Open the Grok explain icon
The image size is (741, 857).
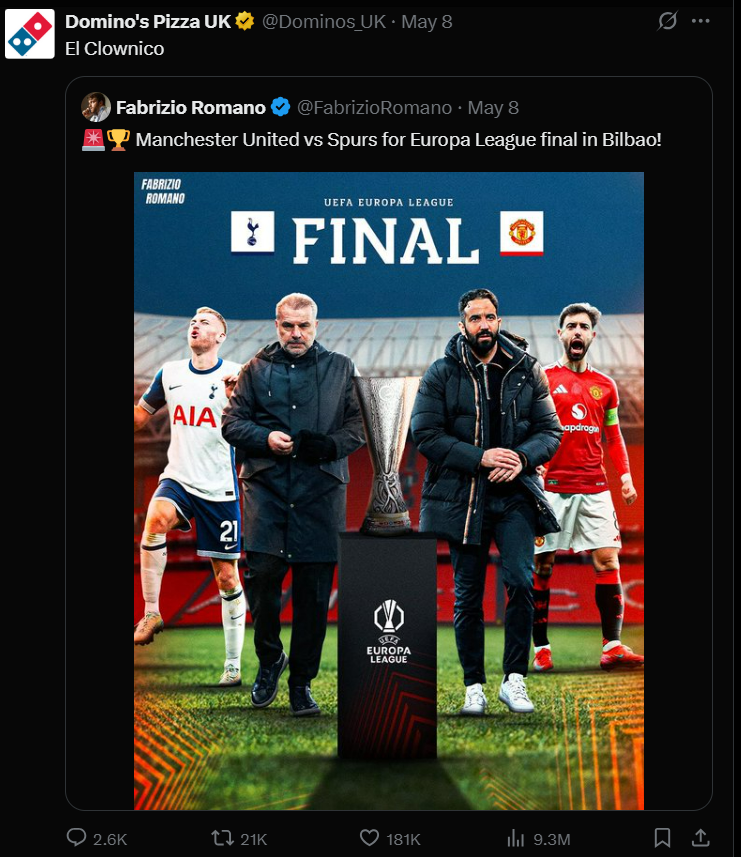tap(667, 21)
